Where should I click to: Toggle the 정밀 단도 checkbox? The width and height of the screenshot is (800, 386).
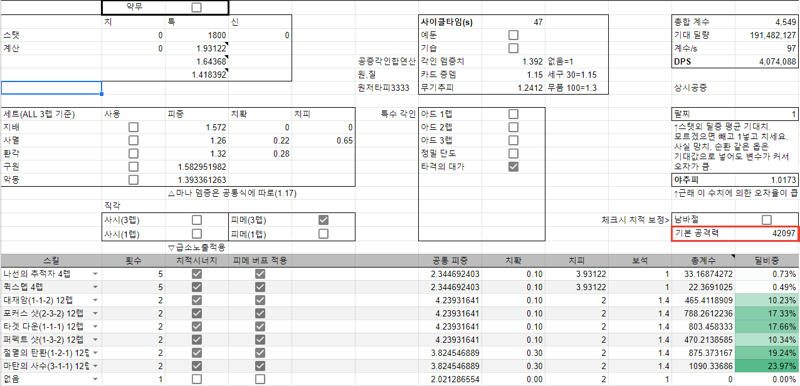point(513,153)
